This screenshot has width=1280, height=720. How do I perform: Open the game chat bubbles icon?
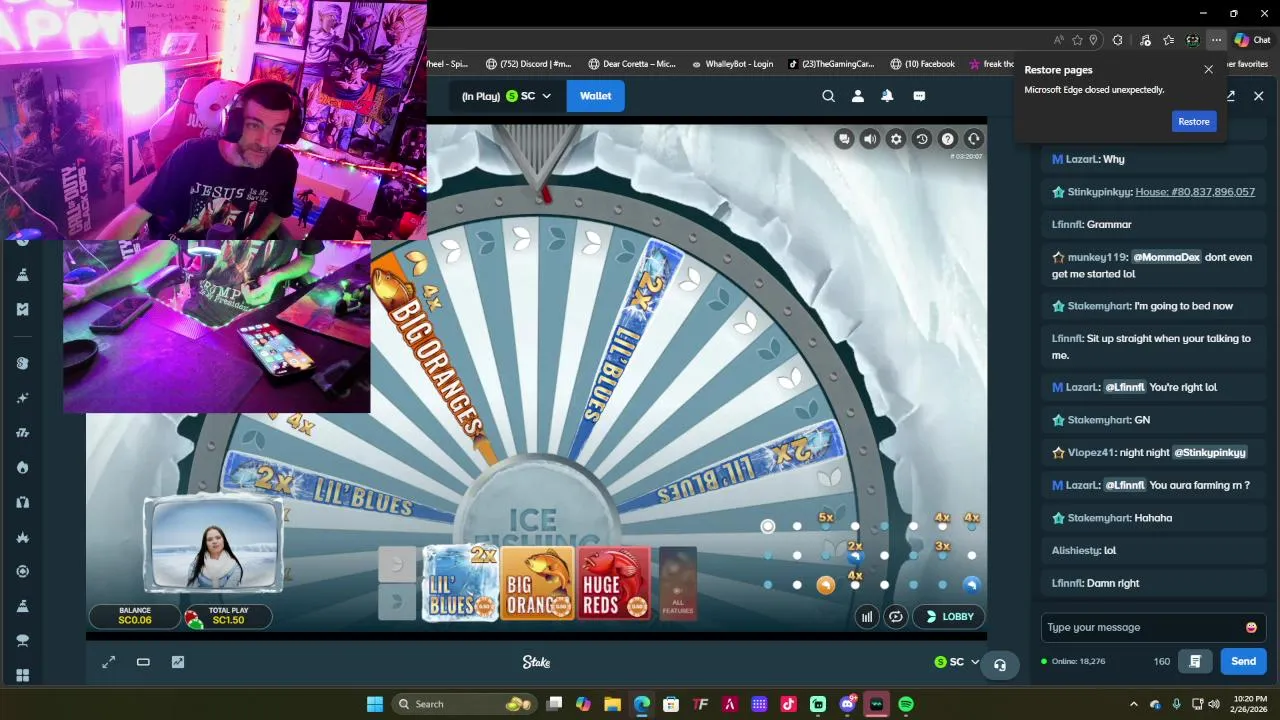844,139
